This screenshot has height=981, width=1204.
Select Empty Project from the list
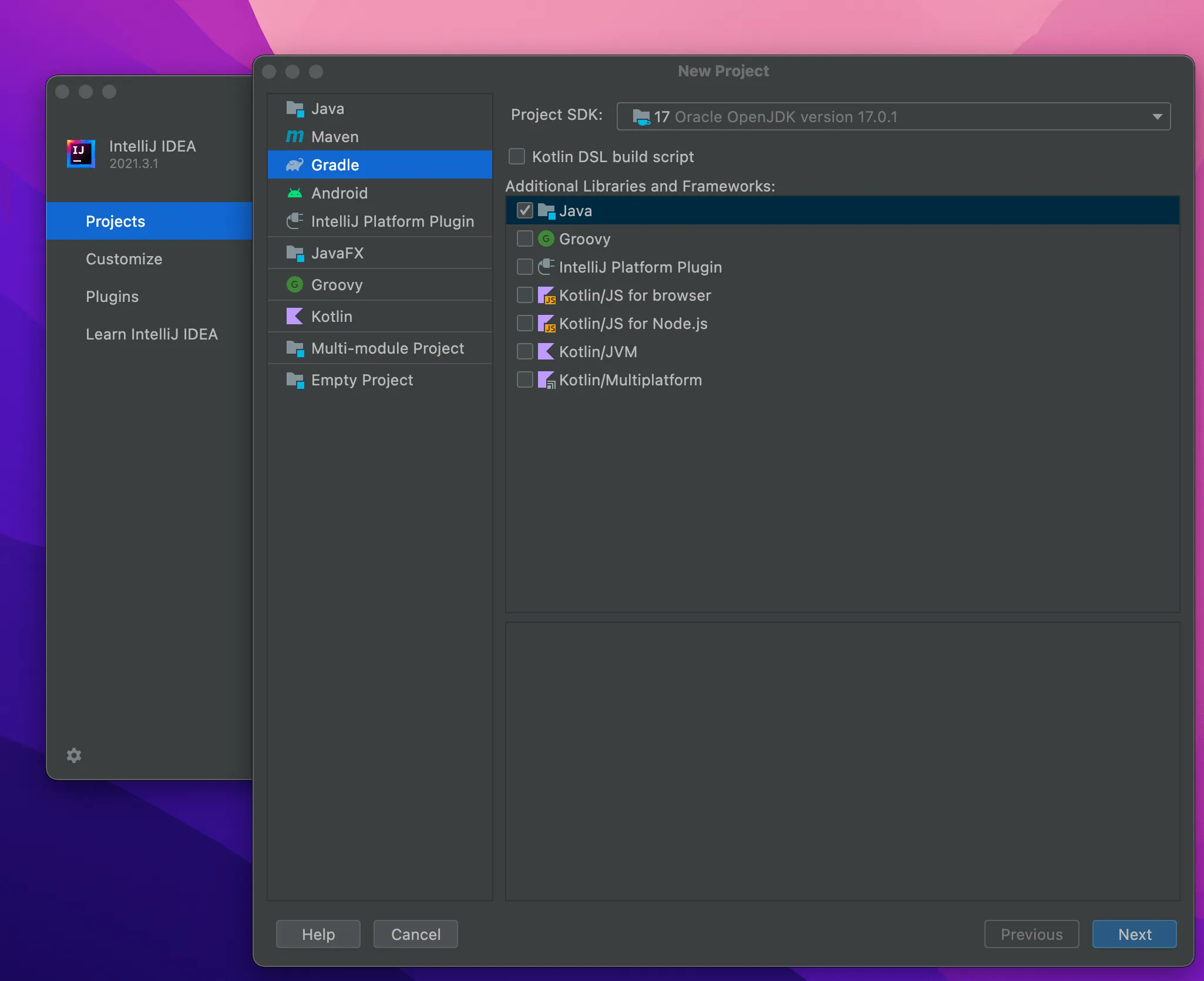point(362,379)
